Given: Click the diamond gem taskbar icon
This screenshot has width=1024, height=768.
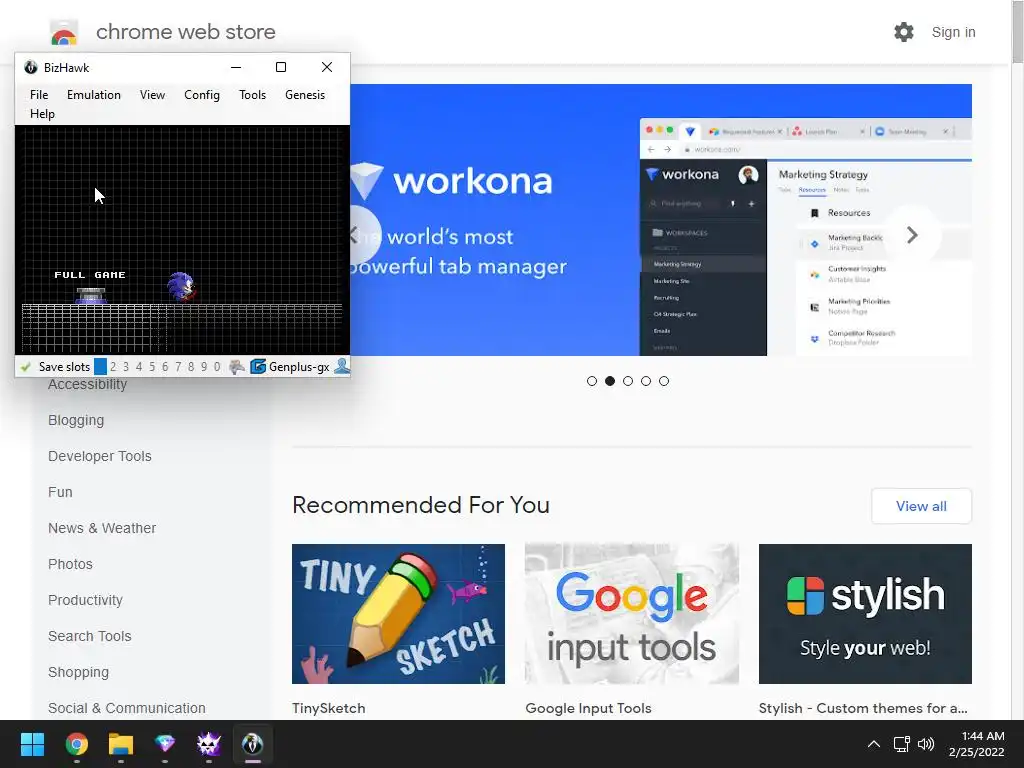Looking at the screenshot, I should tap(165, 744).
